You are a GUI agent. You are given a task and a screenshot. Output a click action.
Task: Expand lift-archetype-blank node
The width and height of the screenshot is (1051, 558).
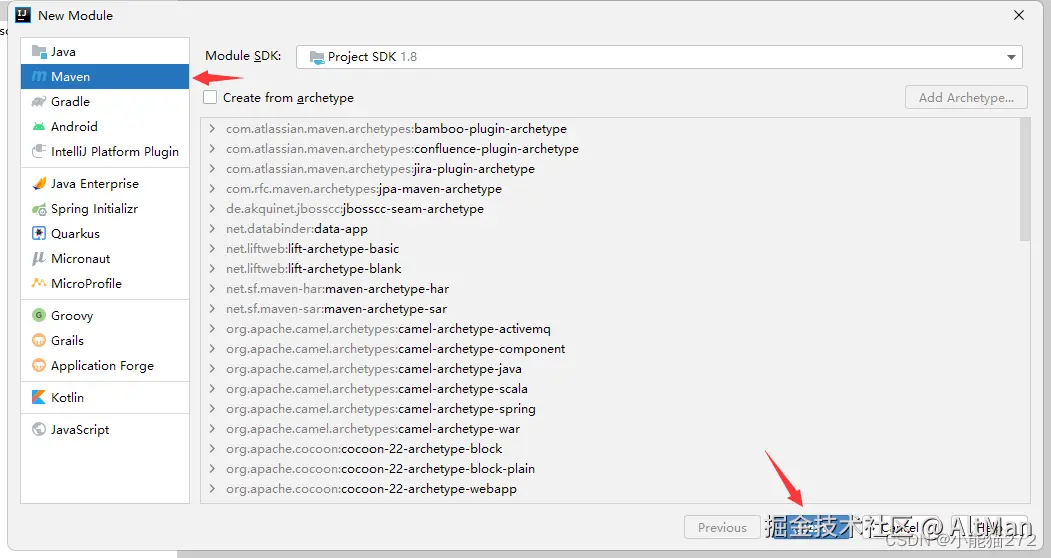212,269
